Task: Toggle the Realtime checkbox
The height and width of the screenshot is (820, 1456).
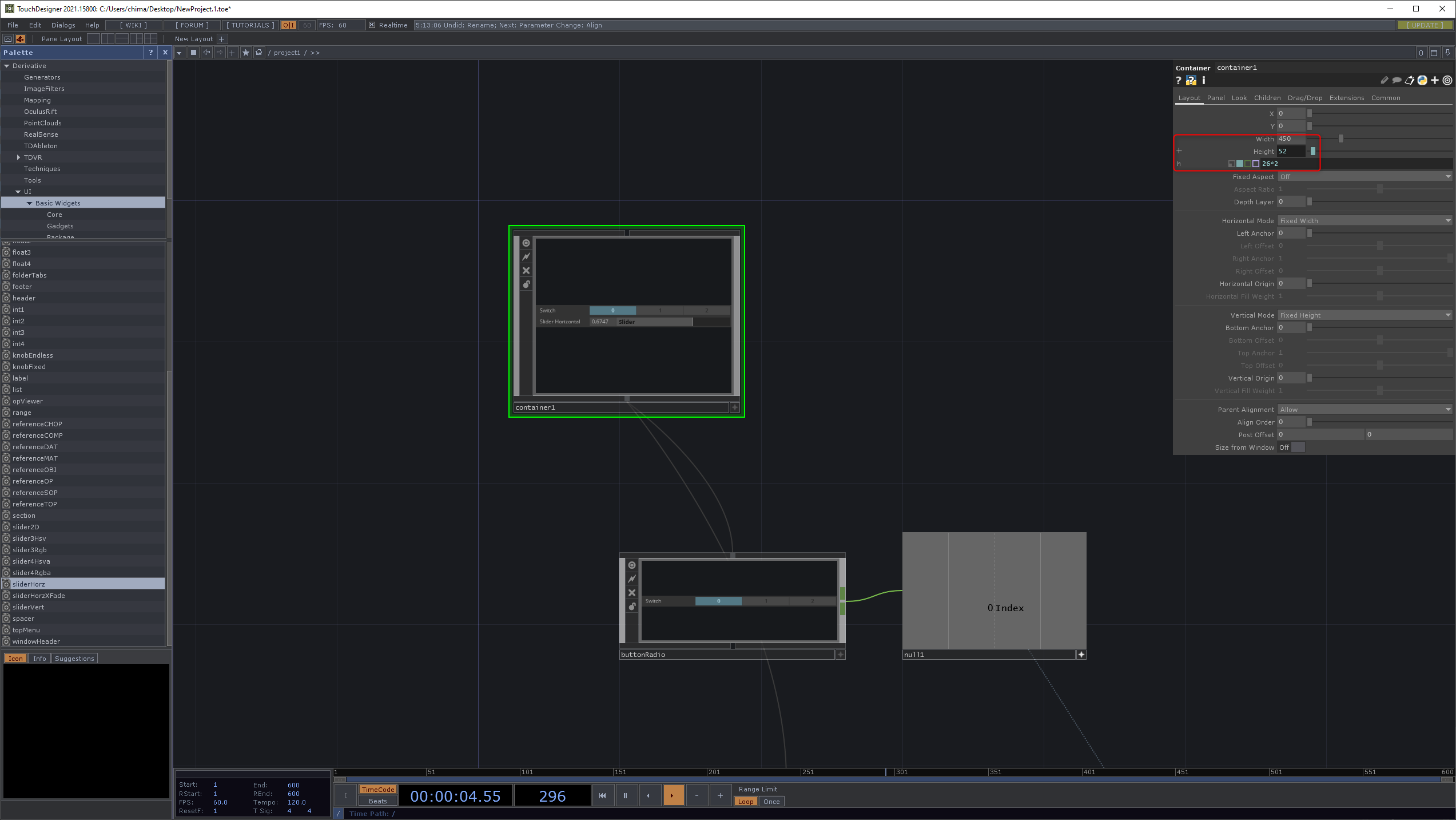Action: (372, 25)
